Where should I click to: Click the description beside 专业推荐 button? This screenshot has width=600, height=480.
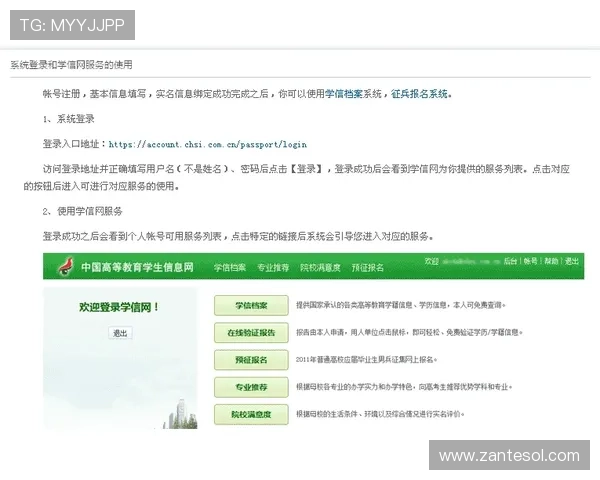click(404, 387)
